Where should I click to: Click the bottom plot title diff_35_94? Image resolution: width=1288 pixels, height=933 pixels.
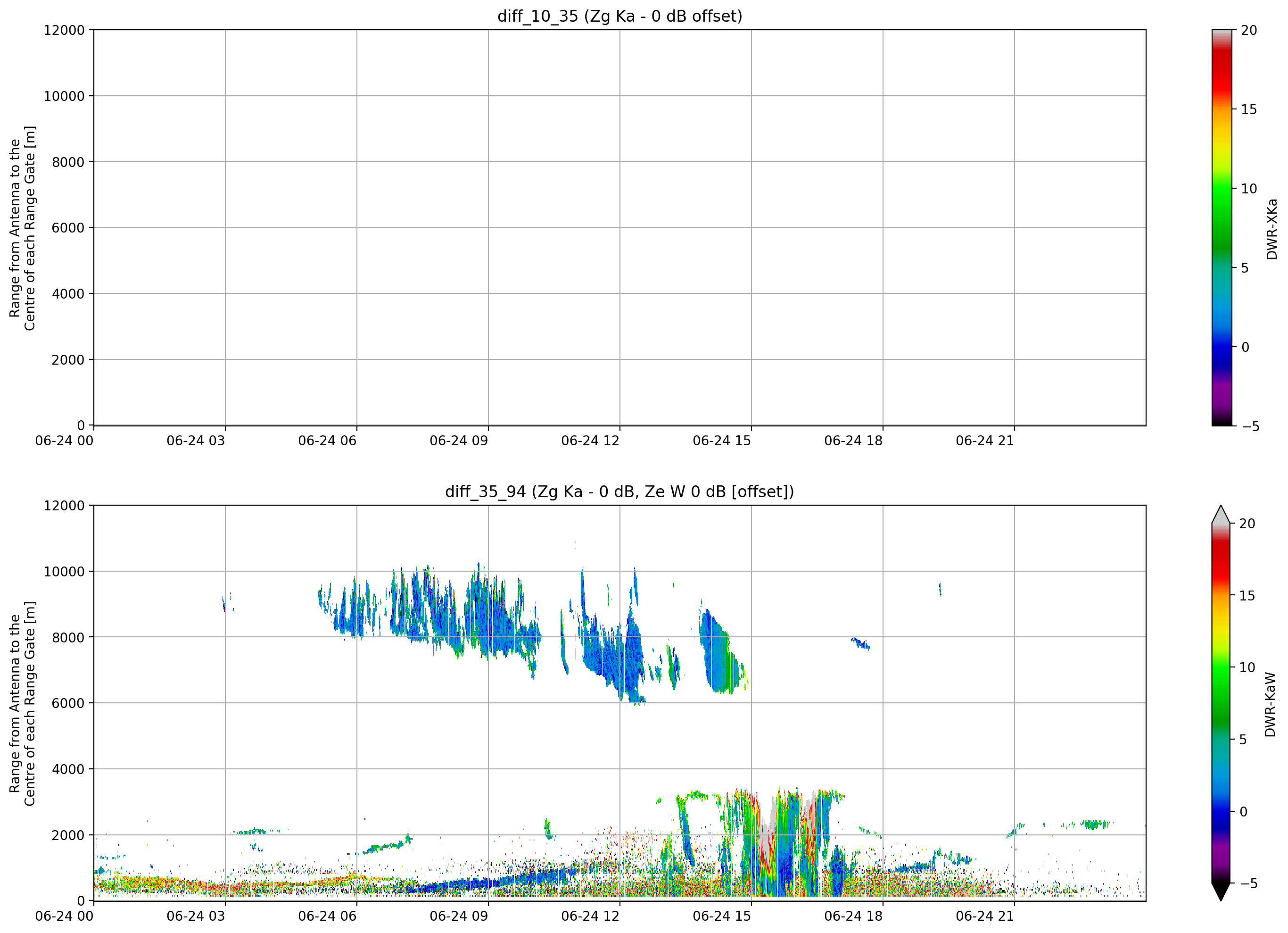point(619,491)
